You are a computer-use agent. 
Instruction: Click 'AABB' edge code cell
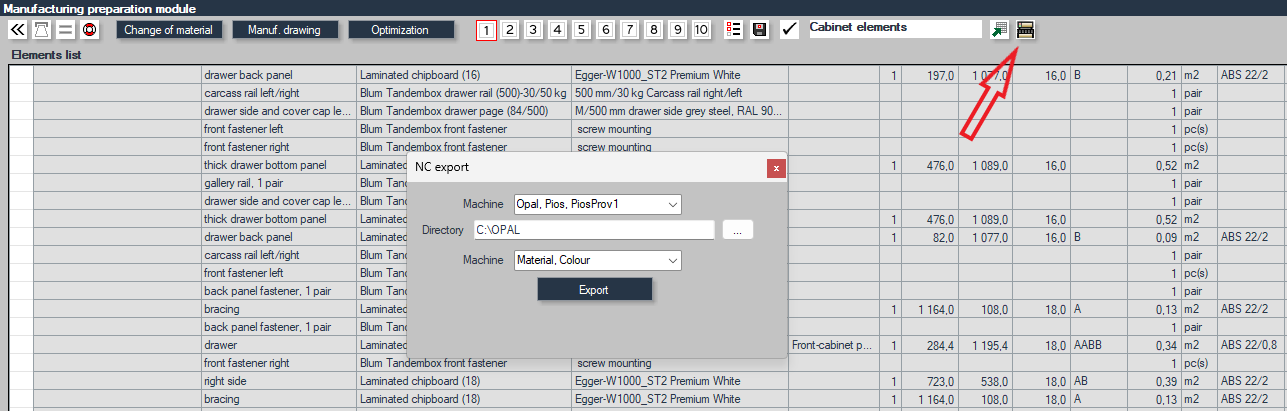click(x=1098, y=345)
